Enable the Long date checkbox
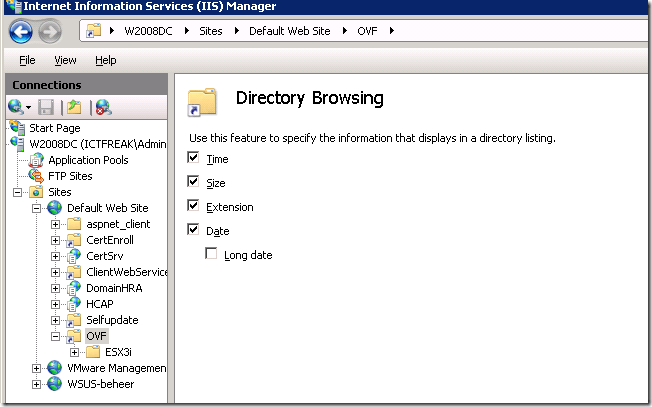652x407 pixels. (x=211, y=255)
